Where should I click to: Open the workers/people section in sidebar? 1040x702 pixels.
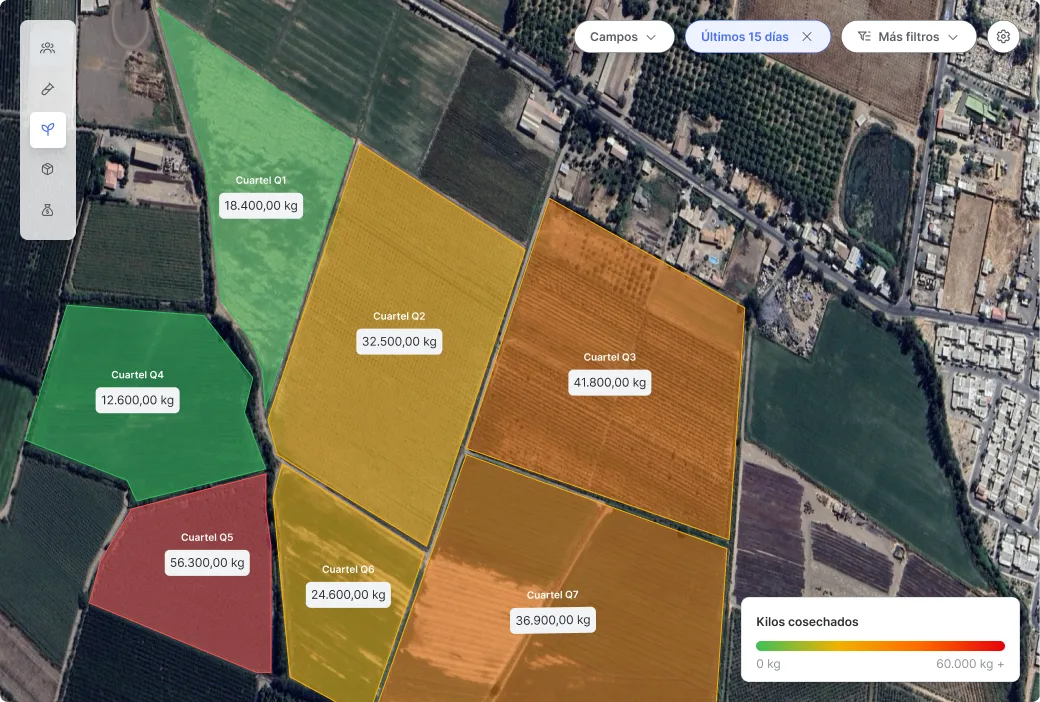[47, 48]
